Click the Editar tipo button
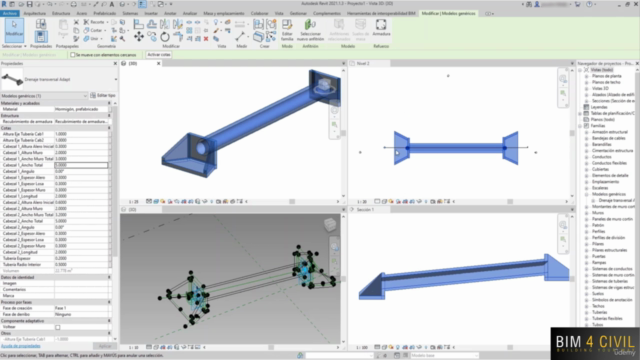 point(103,96)
